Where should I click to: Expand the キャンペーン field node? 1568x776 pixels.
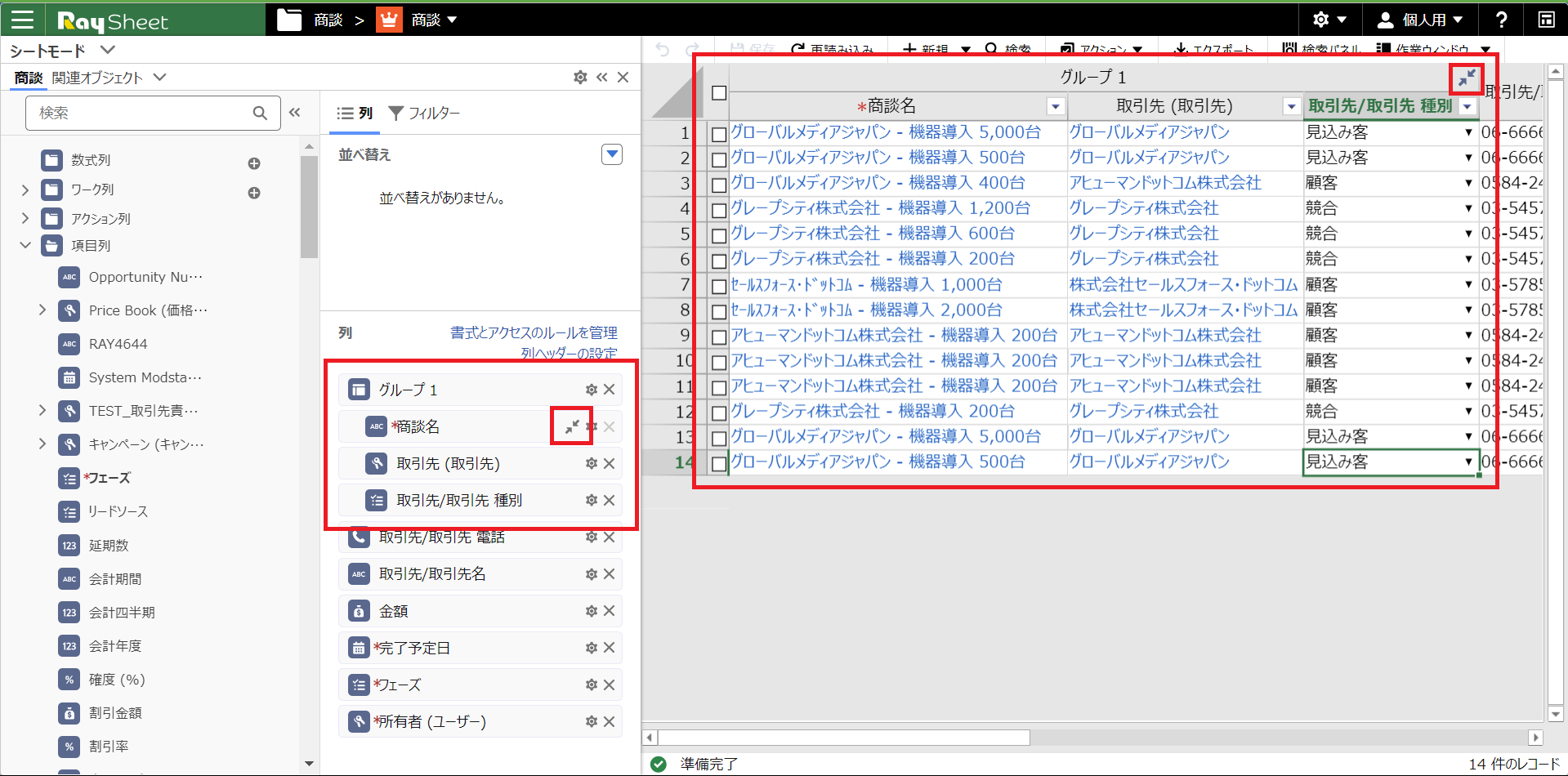click(x=42, y=444)
